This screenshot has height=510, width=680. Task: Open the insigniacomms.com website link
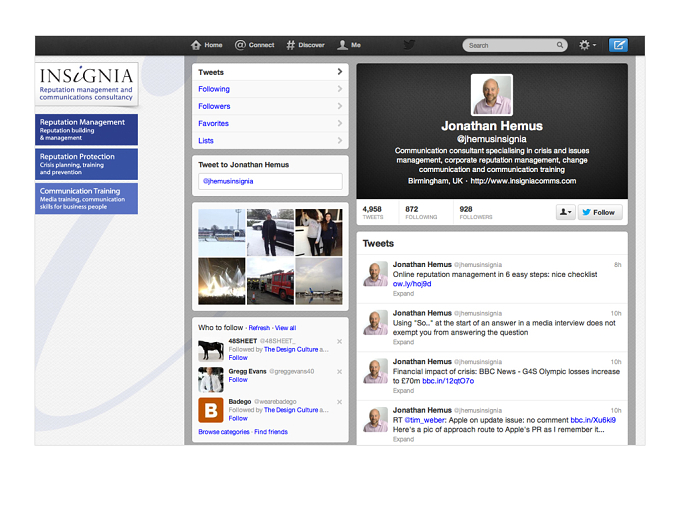pyautogui.click(x=523, y=181)
